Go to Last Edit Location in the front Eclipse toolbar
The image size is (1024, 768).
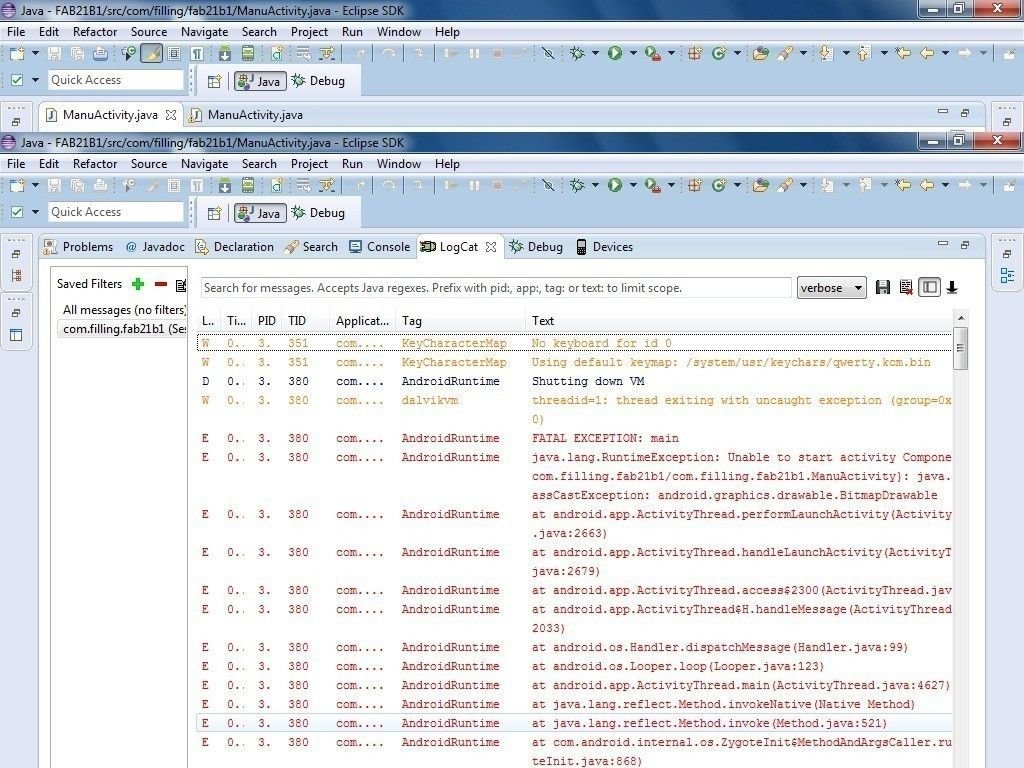pyautogui.click(x=904, y=185)
